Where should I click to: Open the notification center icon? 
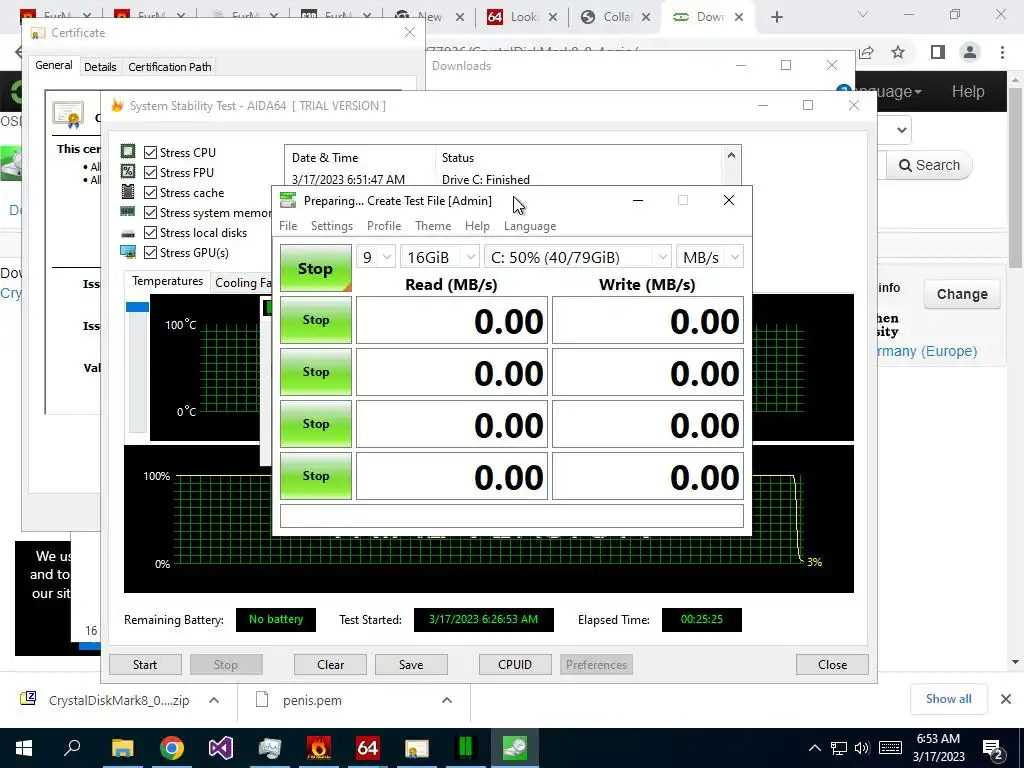pyautogui.click(x=993, y=749)
